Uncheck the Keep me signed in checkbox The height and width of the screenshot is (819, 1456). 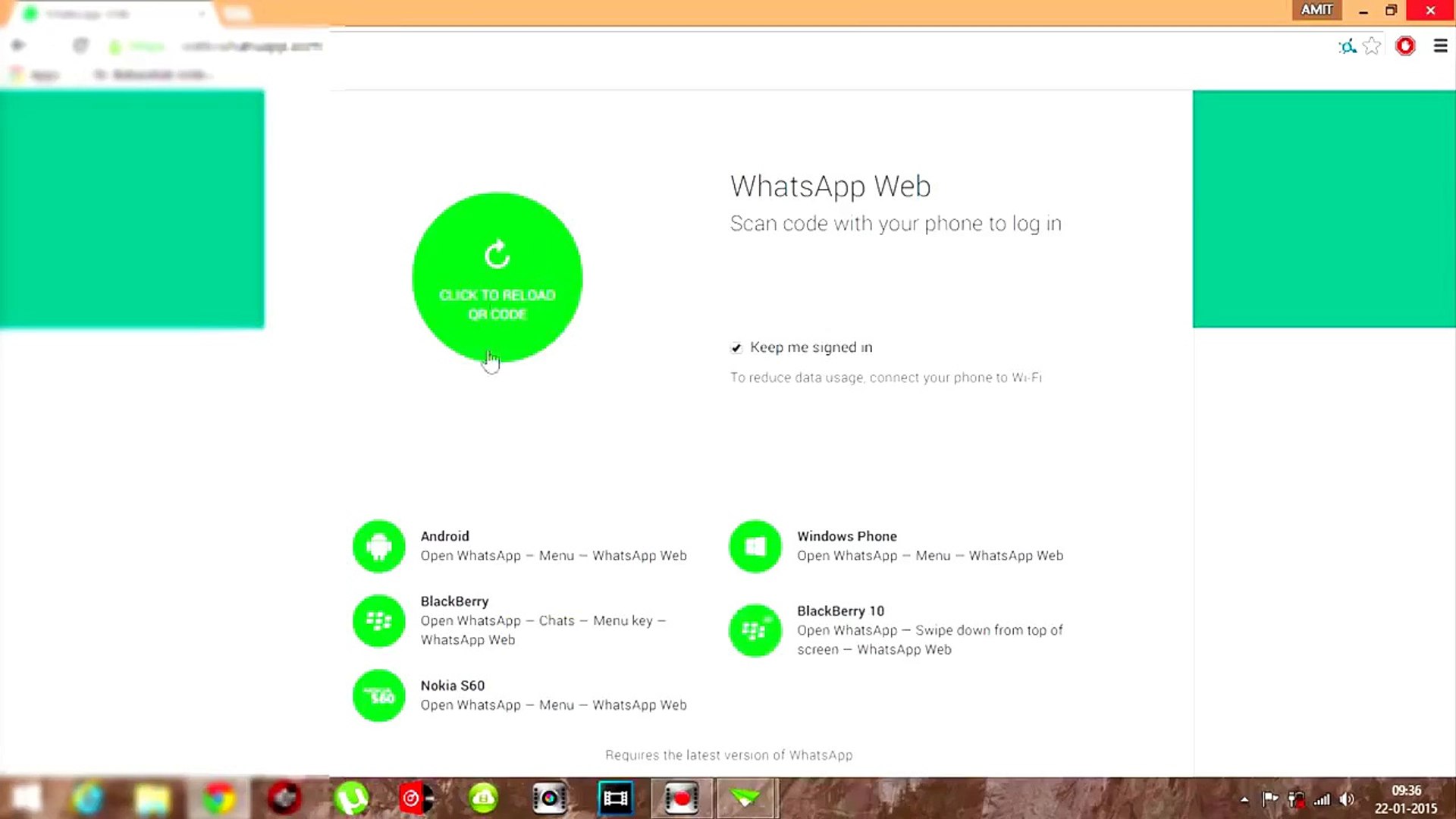(736, 347)
